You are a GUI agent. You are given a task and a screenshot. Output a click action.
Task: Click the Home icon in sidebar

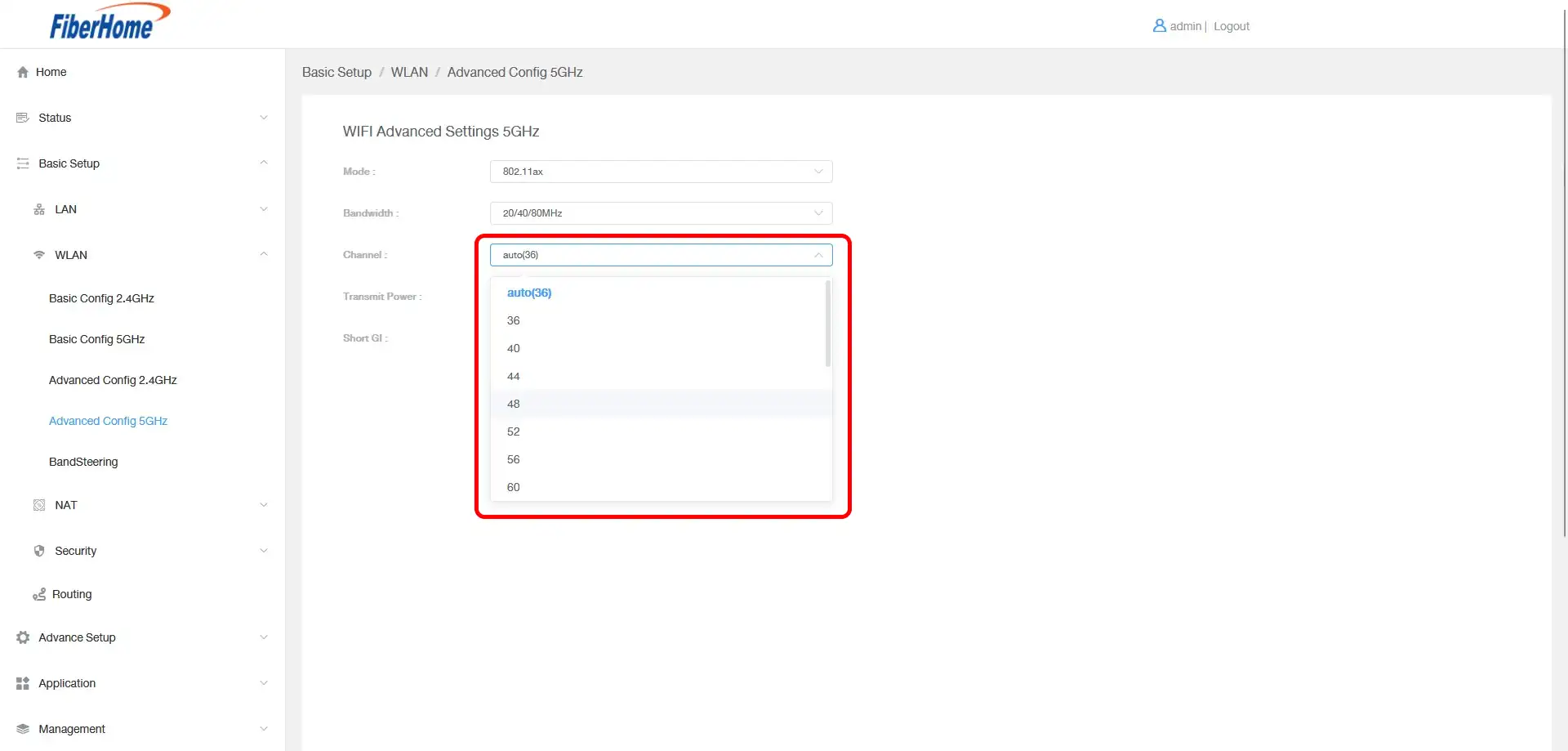pos(23,72)
